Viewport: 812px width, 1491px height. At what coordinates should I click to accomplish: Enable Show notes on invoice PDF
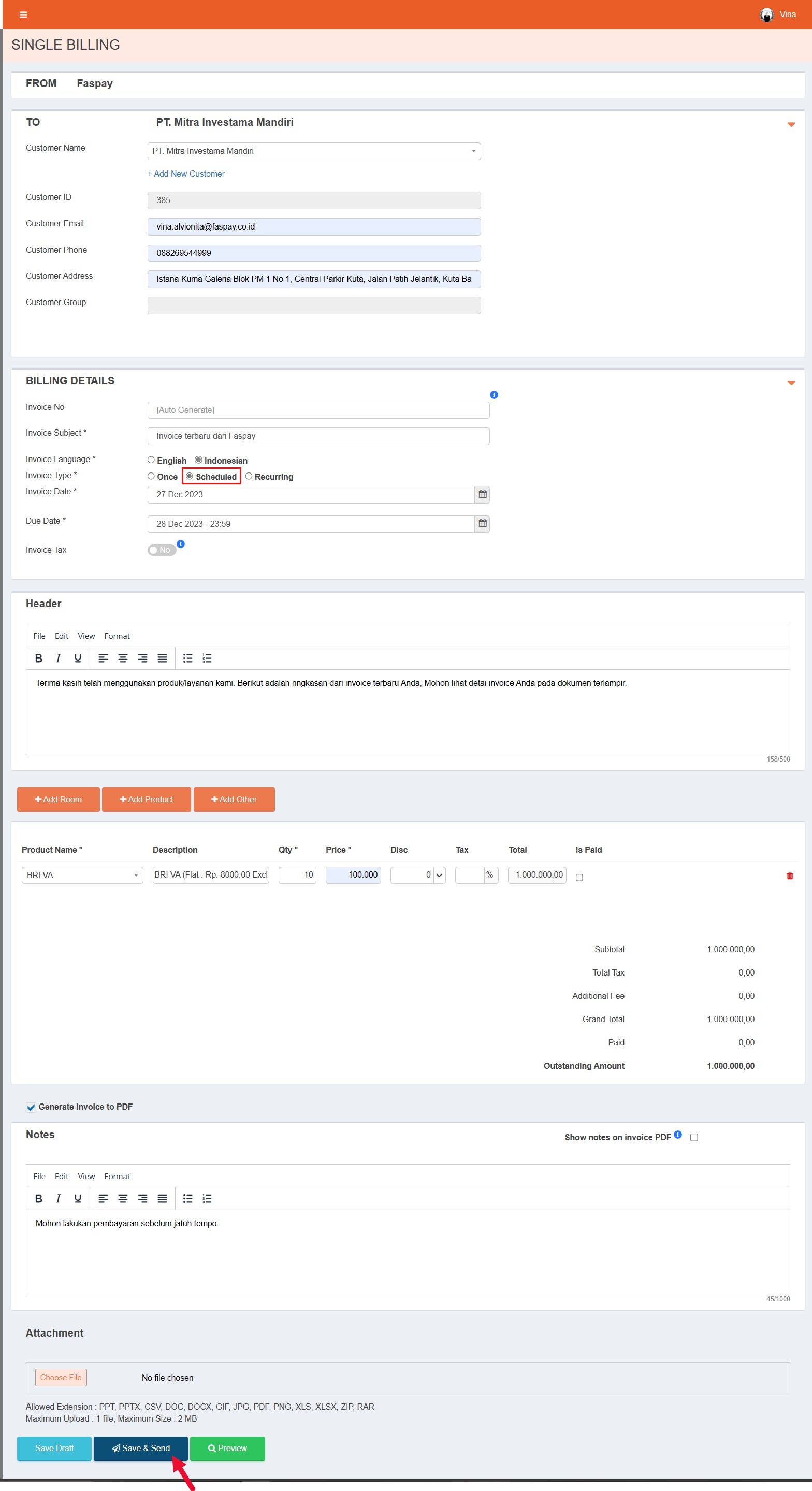pyautogui.click(x=694, y=1137)
